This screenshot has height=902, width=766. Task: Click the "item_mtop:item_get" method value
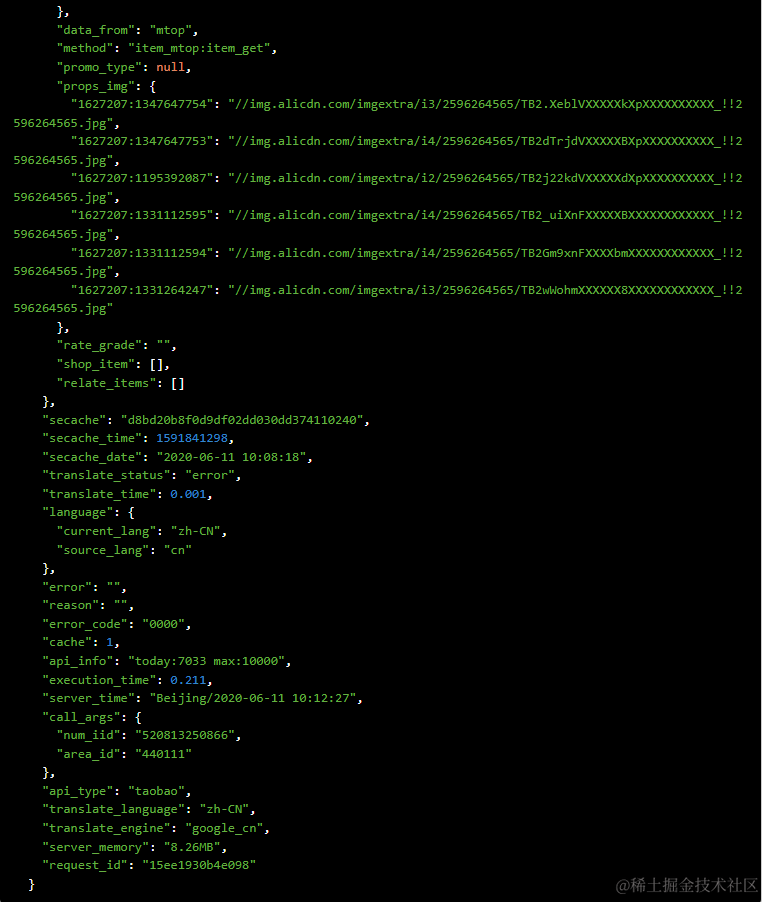coord(194,48)
